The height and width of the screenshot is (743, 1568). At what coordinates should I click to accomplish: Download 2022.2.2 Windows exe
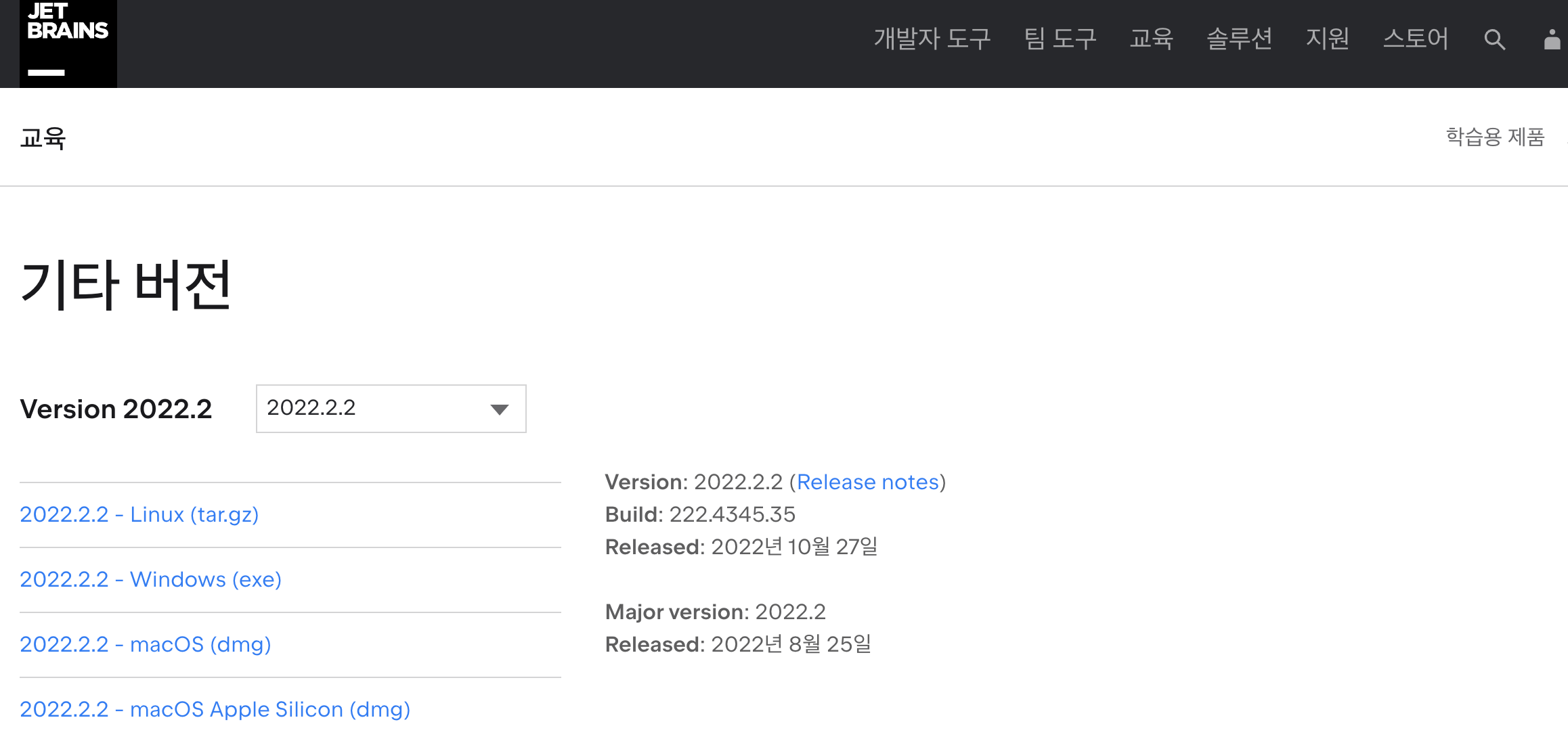tap(150, 579)
